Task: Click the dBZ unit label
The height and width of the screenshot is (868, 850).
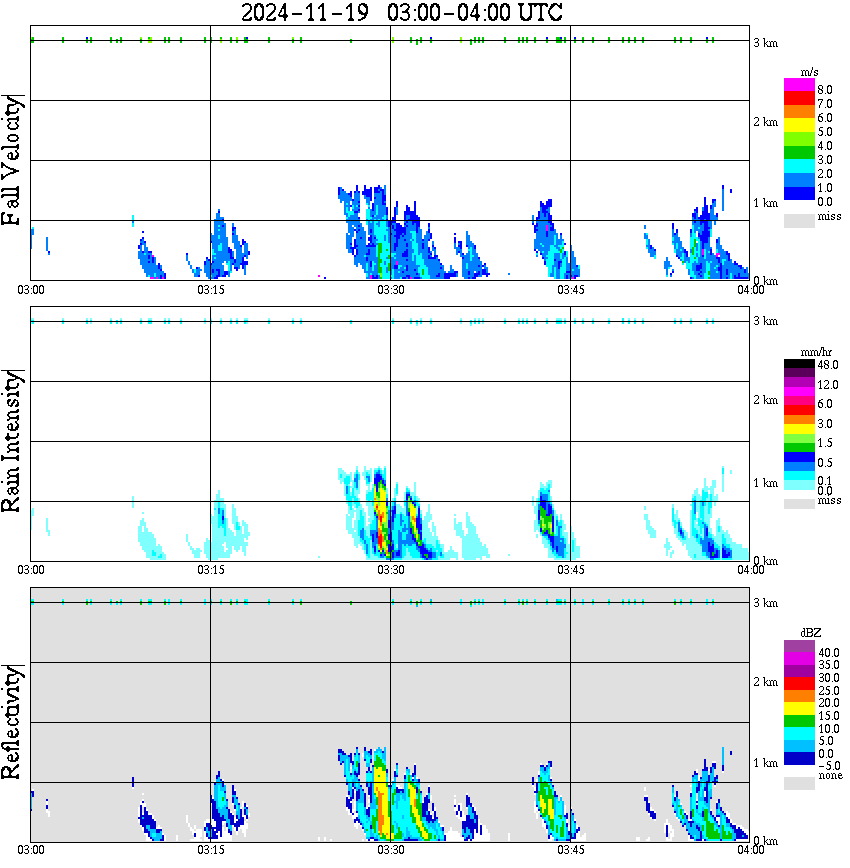Action: [x=811, y=632]
